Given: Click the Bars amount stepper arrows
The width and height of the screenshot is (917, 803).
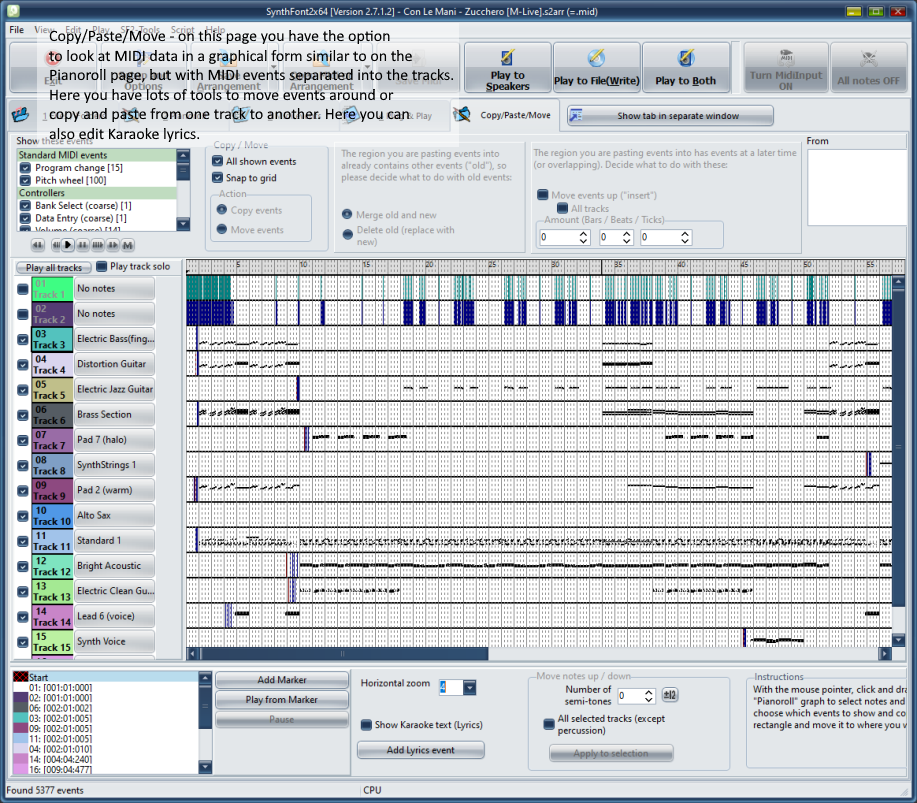Looking at the screenshot, I should coord(583,237).
